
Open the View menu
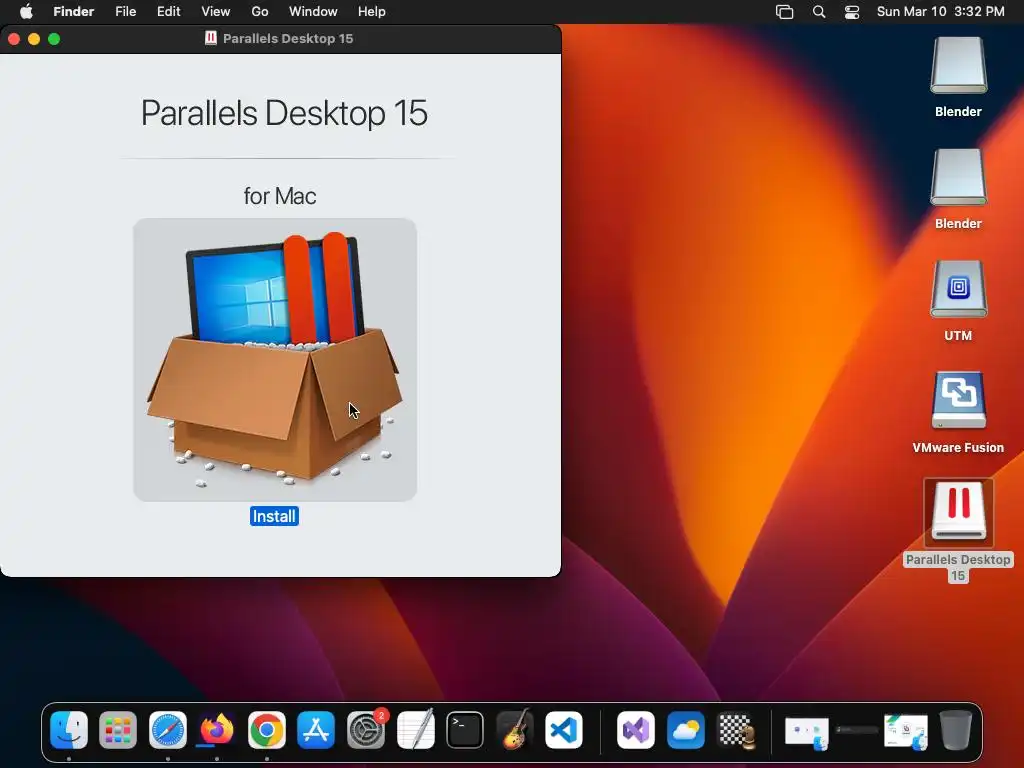[216, 12]
